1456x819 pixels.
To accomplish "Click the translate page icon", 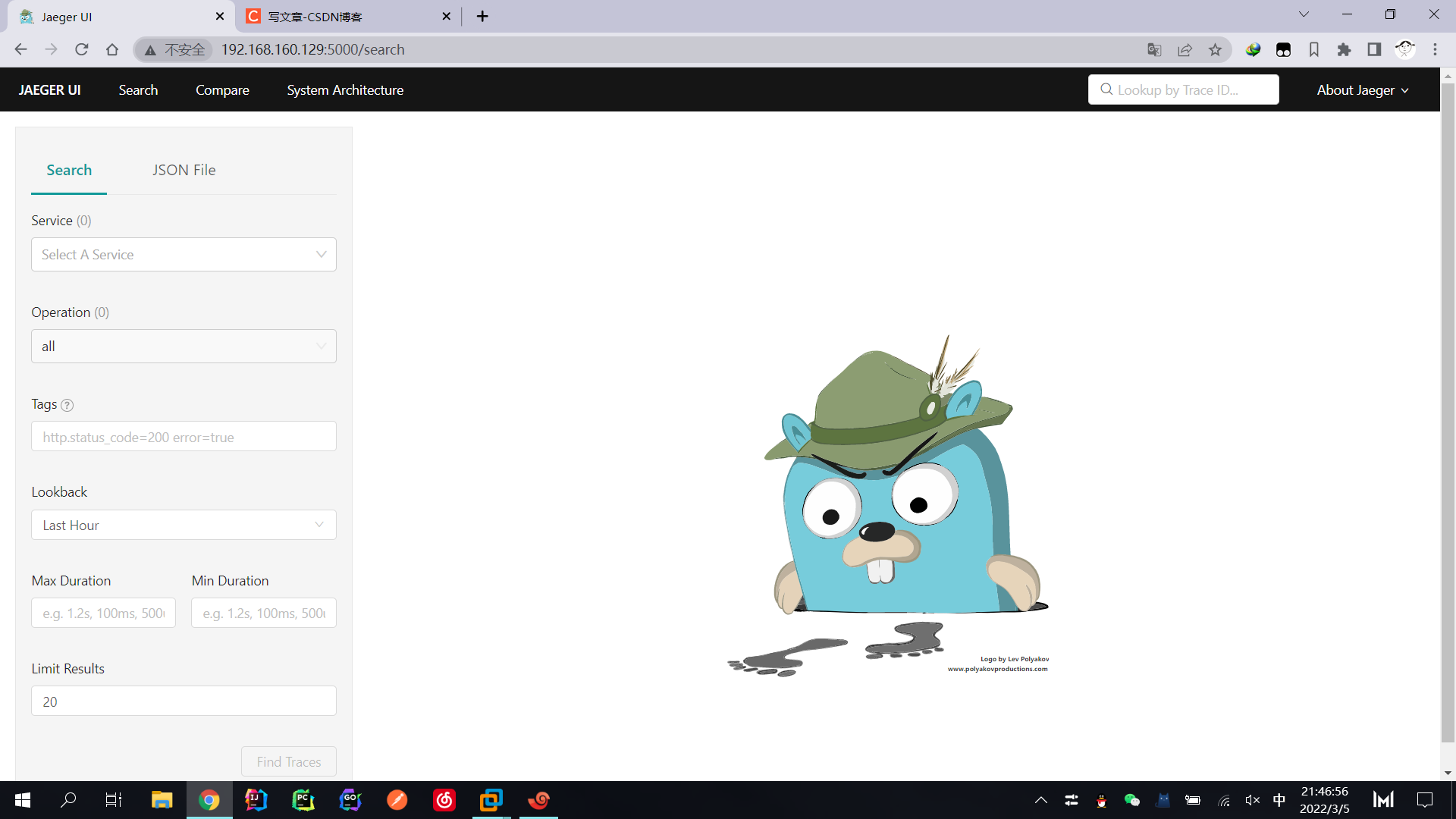I will pos(1154,50).
